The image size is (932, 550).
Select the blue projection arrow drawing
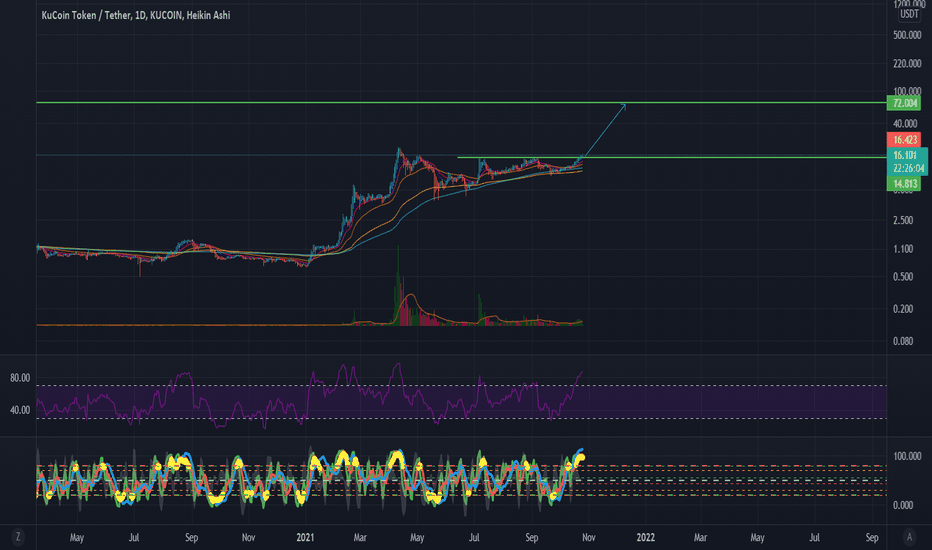[604, 130]
